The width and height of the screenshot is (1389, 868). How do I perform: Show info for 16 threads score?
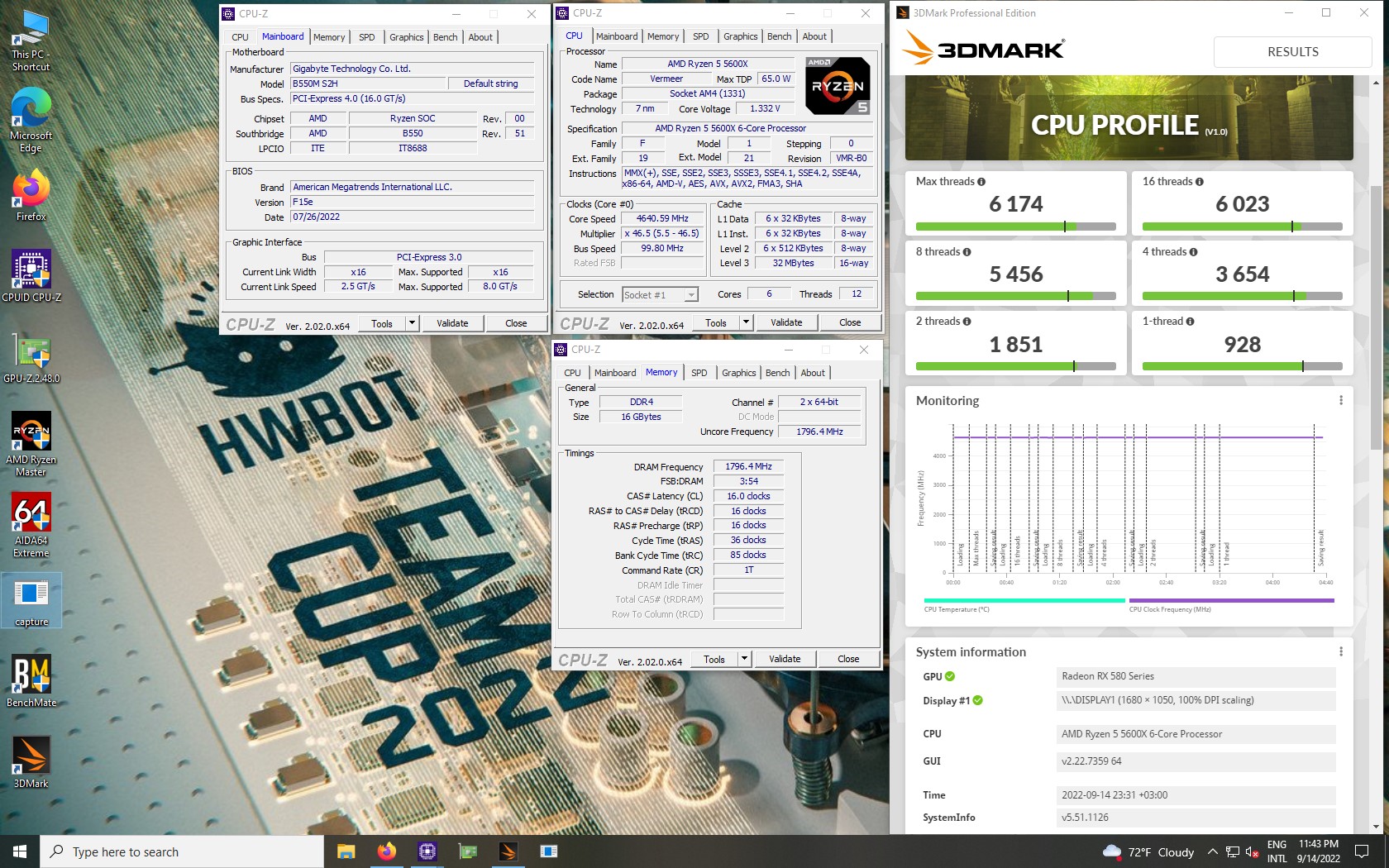(x=1200, y=182)
